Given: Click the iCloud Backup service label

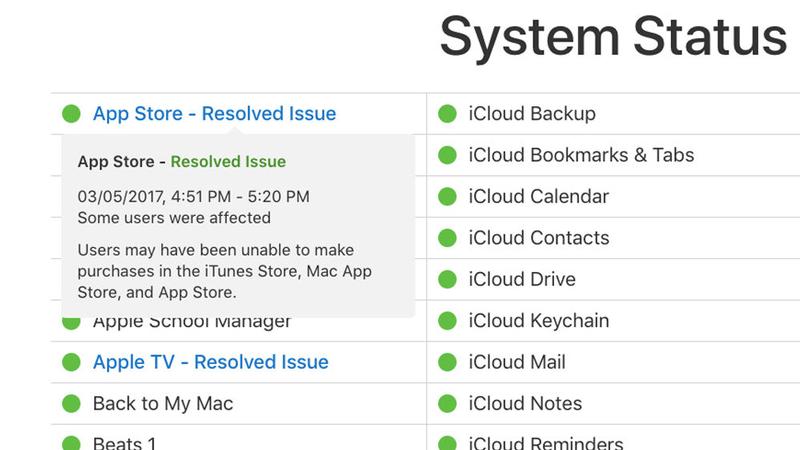Looking at the screenshot, I should tap(532, 114).
